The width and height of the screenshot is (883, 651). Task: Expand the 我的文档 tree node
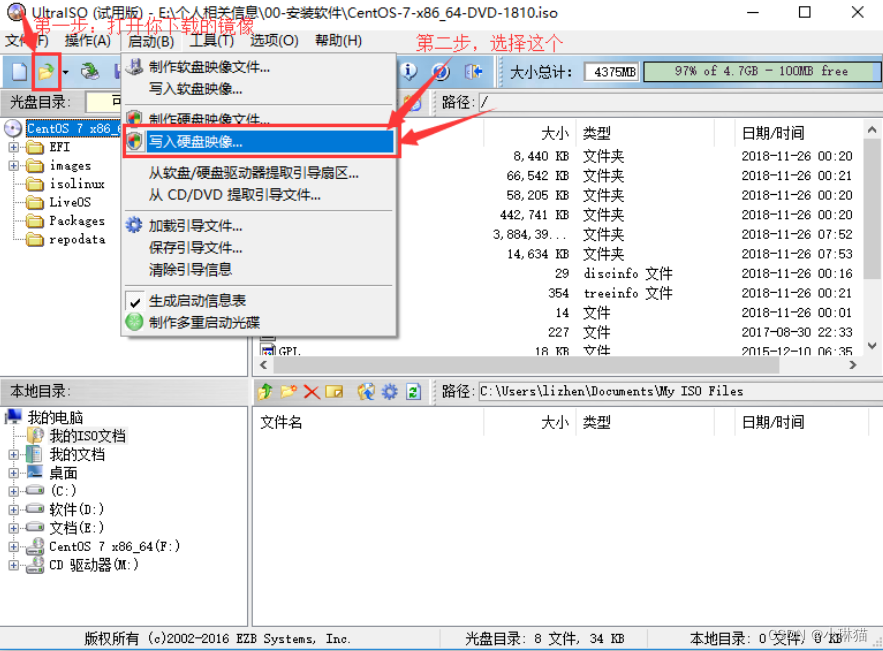click(x=14, y=454)
